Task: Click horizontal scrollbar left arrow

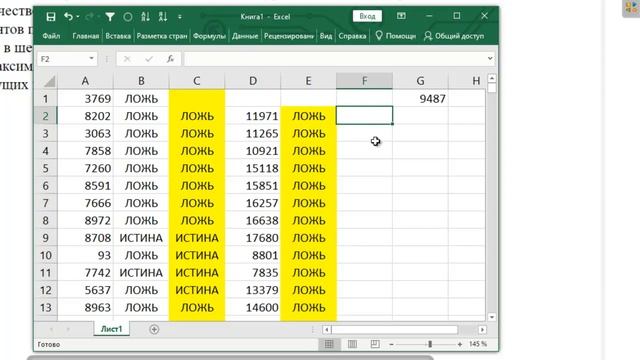Action: (x=326, y=329)
